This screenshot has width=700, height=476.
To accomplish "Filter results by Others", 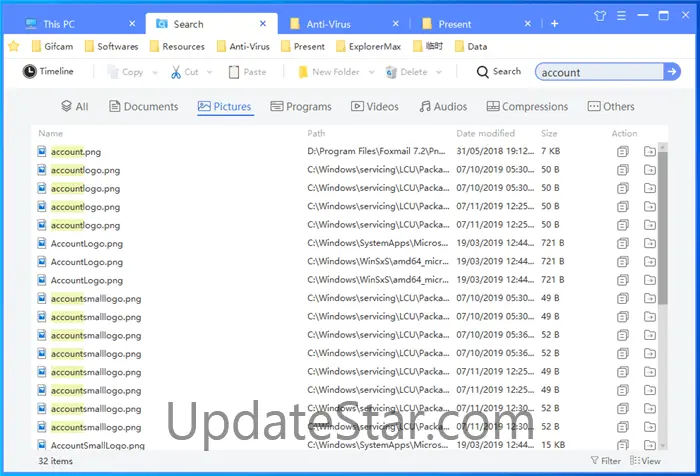I will click(x=611, y=107).
